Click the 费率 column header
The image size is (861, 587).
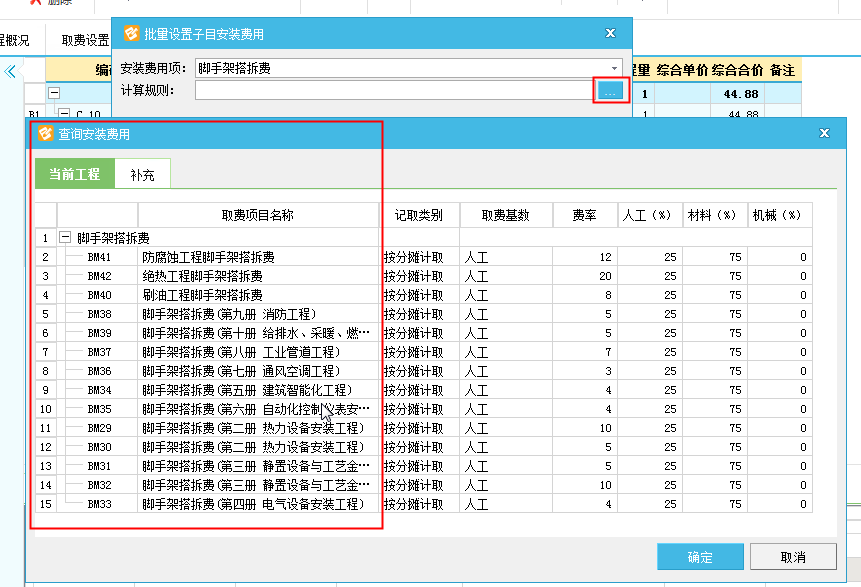pyautogui.click(x=584, y=215)
